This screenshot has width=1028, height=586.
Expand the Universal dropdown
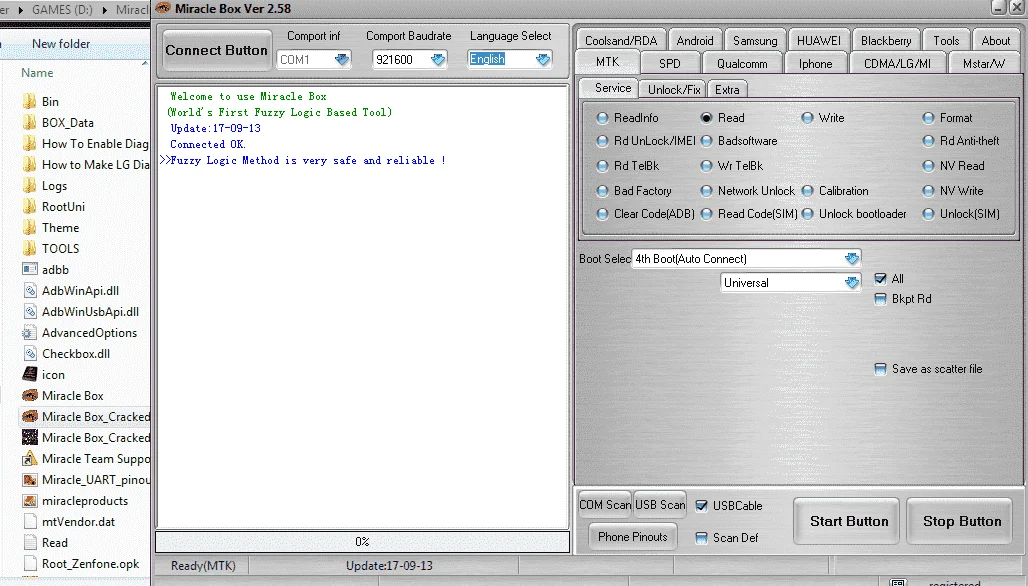pyautogui.click(x=852, y=283)
